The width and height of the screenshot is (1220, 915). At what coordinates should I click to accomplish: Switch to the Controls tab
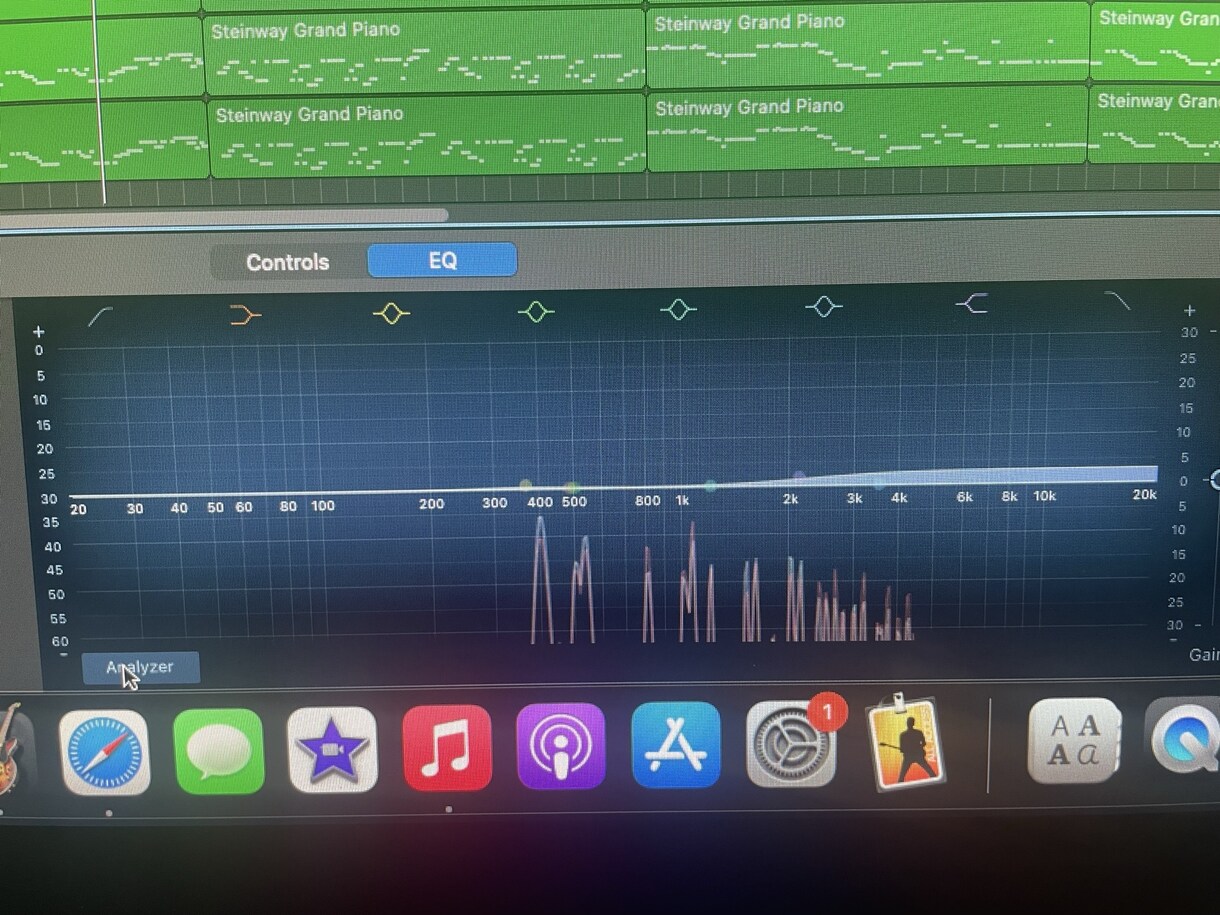click(288, 262)
